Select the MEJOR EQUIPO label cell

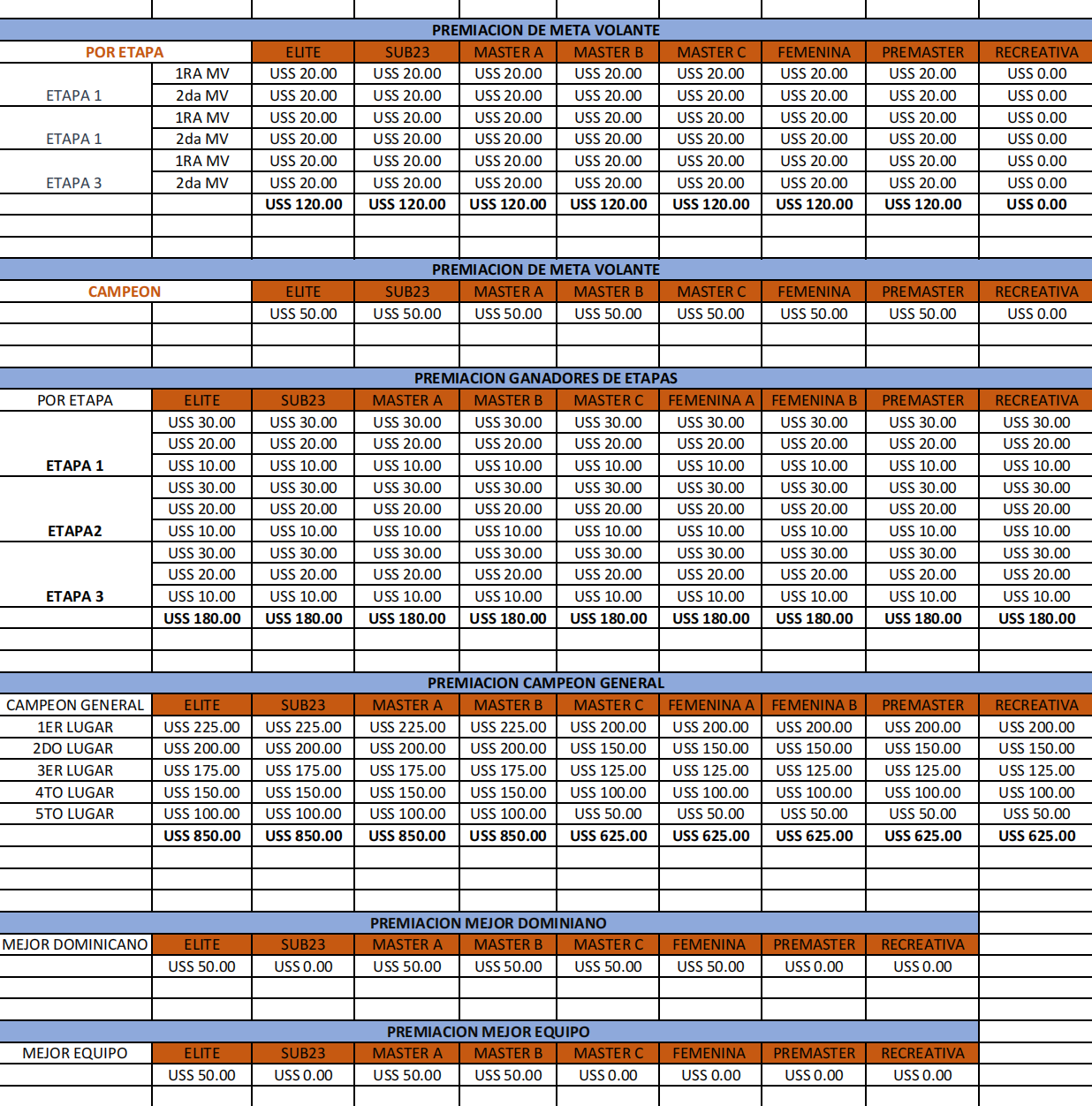75,1053
